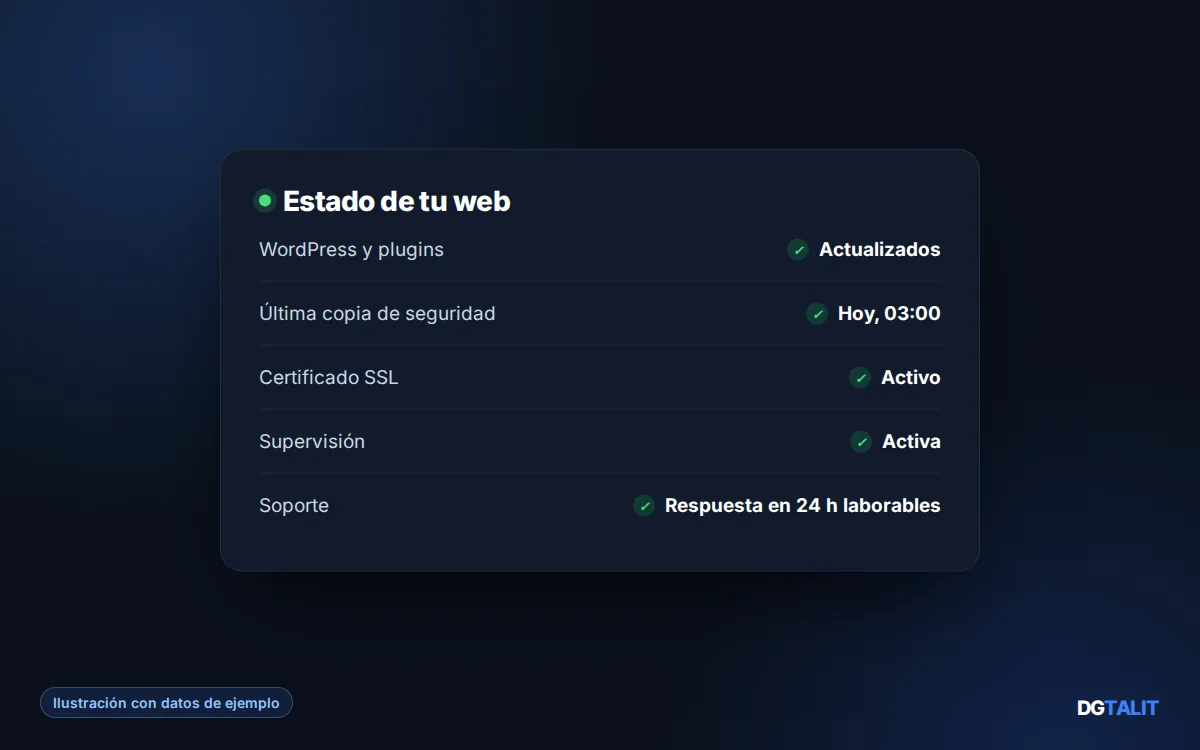Click the Ilustración con datos de ejemplo badge
1200x750 pixels.
[x=166, y=703]
